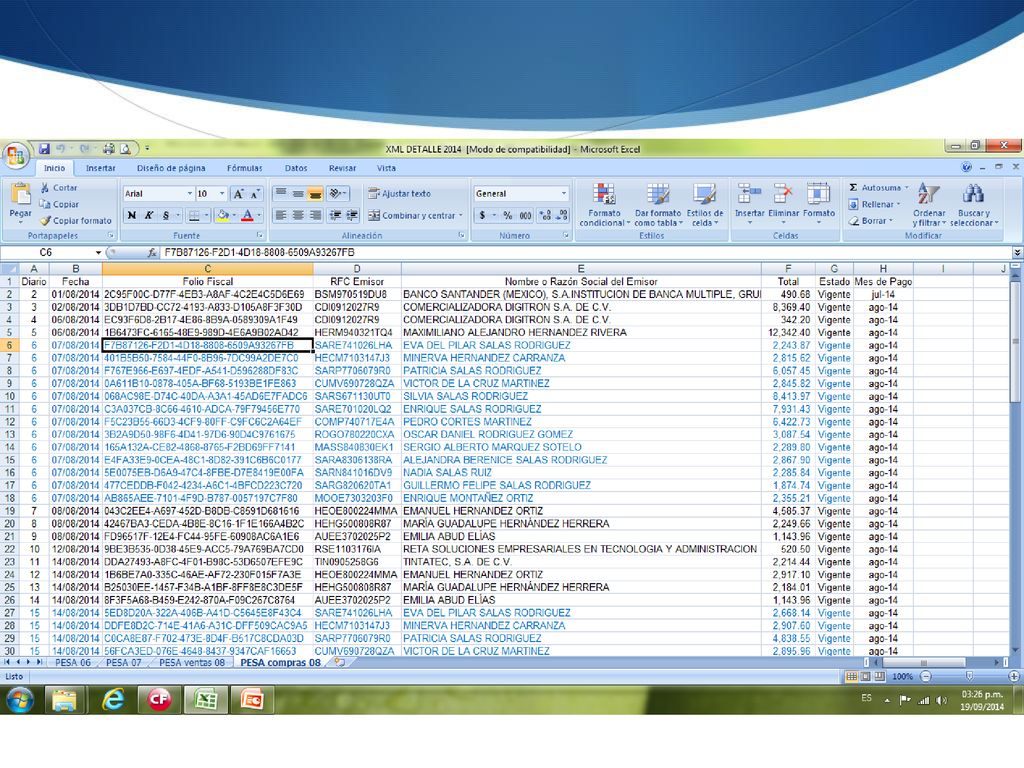The width and height of the screenshot is (1024, 768).
Task: Expand the Combinar y centrar dropdown arrow
Action: 460,216
